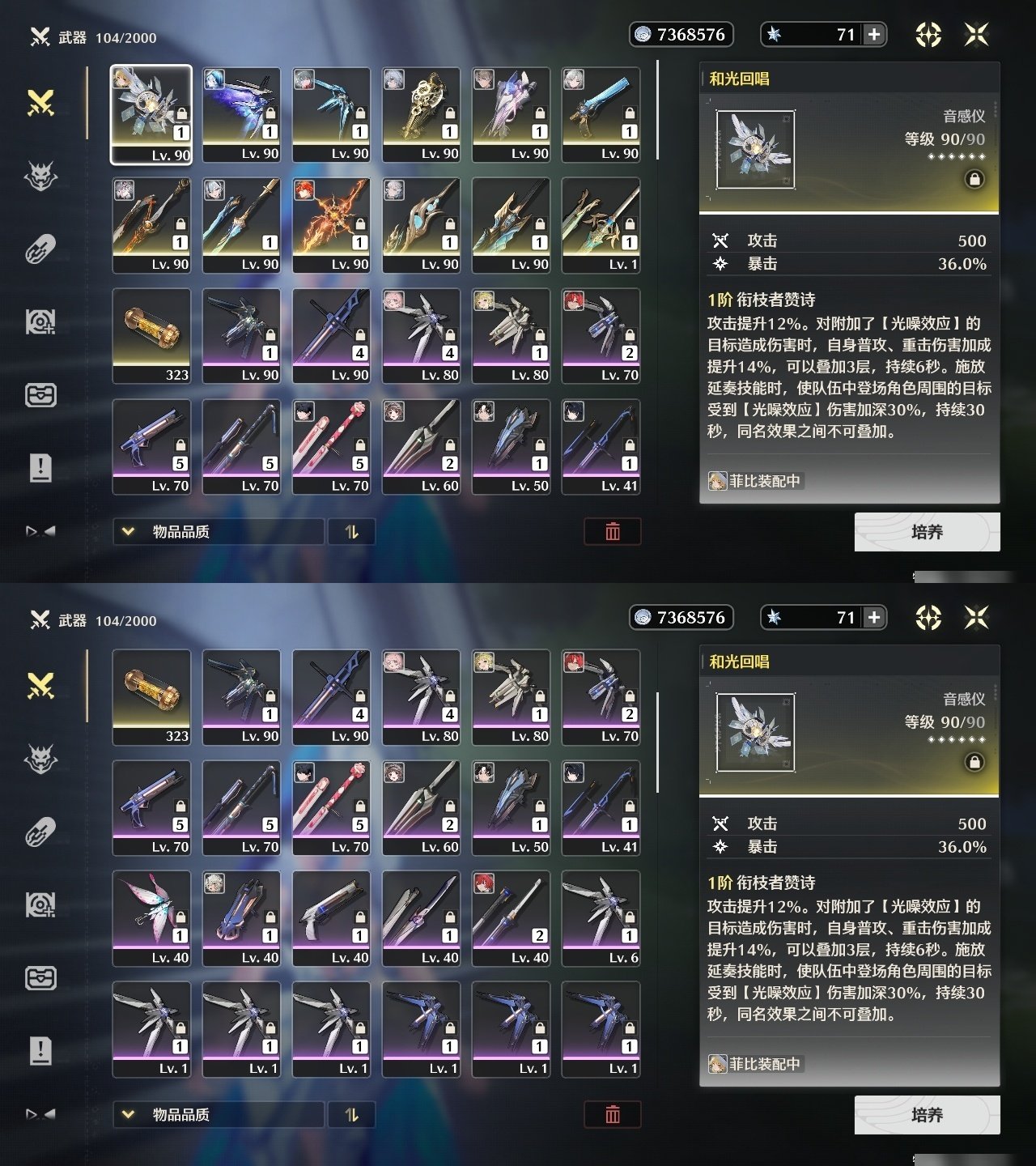Click the red trash delete icon in the top panel
1036x1166 pixels.
click(x=613, y=531)
